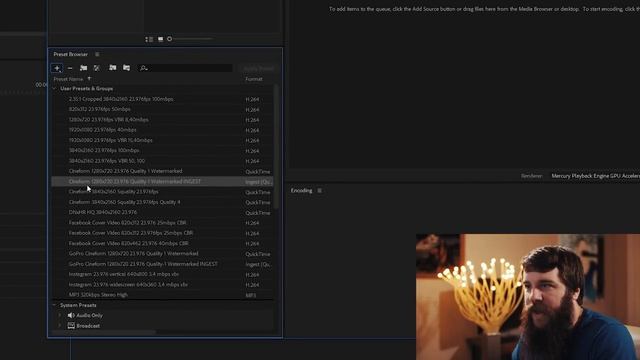640x360 pixels.
Task: Click into the preset search field
Action: point(186,68)
